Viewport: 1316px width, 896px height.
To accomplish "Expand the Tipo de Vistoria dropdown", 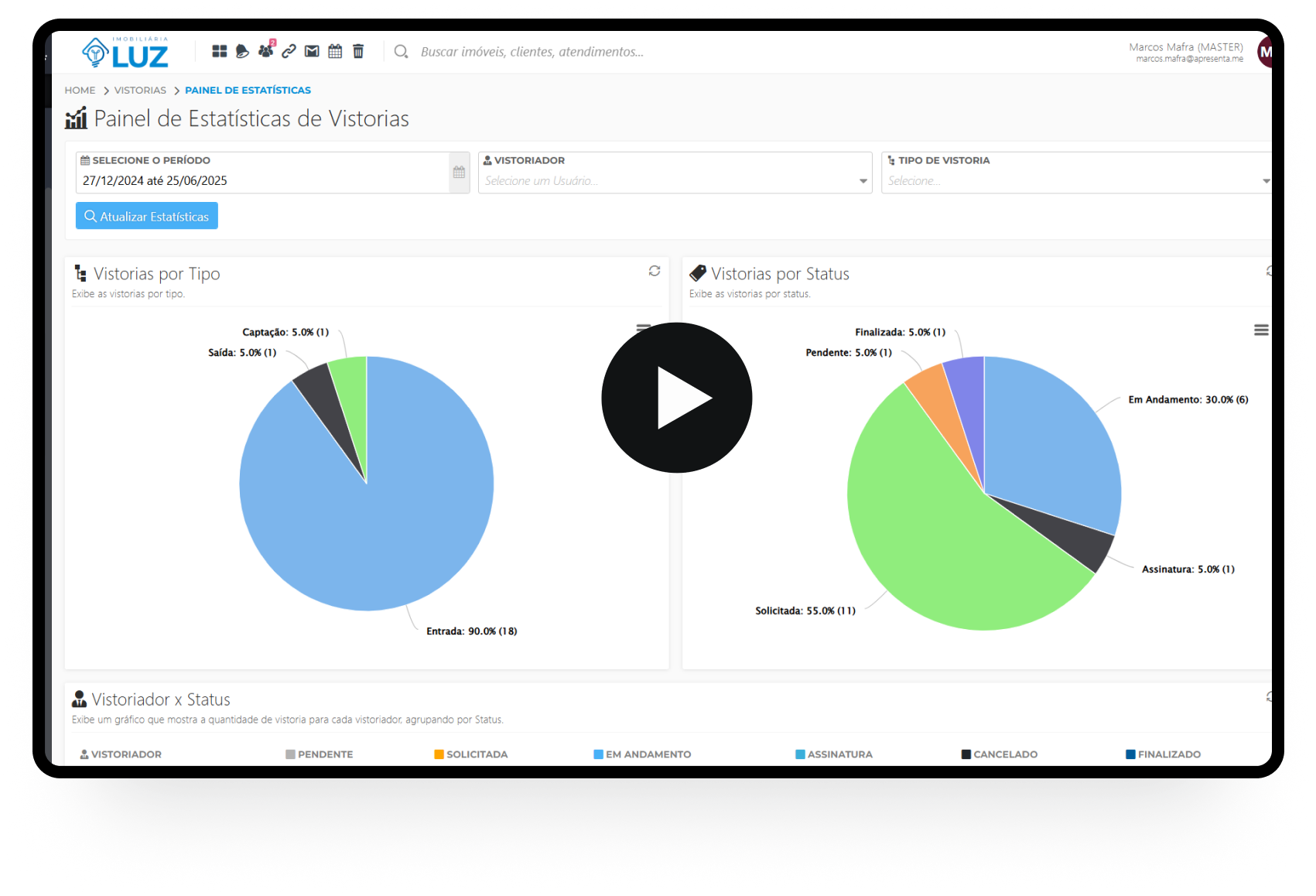I will click(1265, 181).
